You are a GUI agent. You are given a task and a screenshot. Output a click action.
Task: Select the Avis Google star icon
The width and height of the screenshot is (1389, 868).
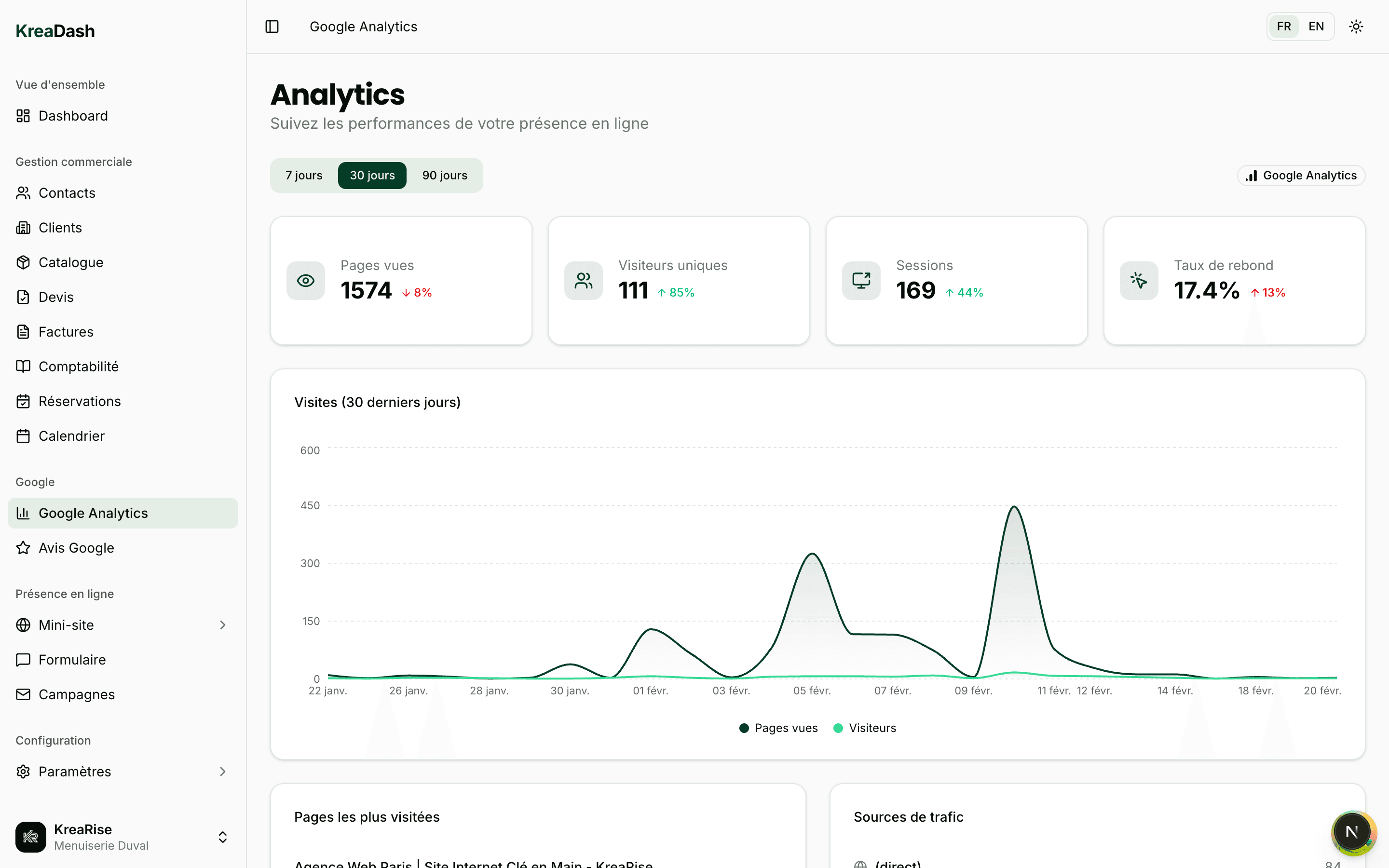(23, 548)
